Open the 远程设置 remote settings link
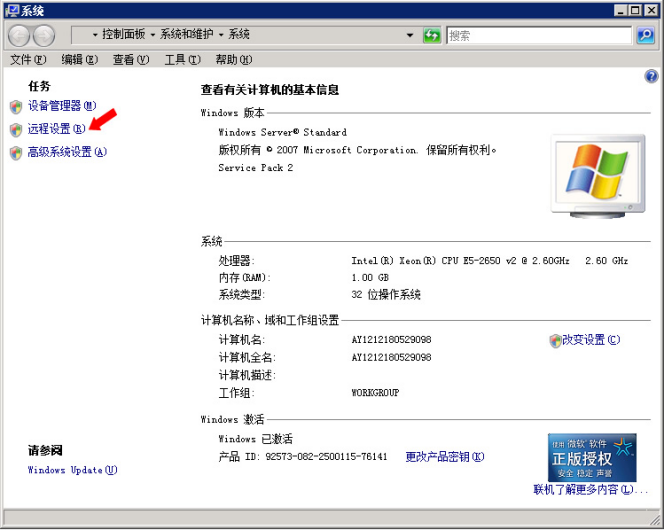The width and height of the screenshot is (664, 530). (56, 129)
